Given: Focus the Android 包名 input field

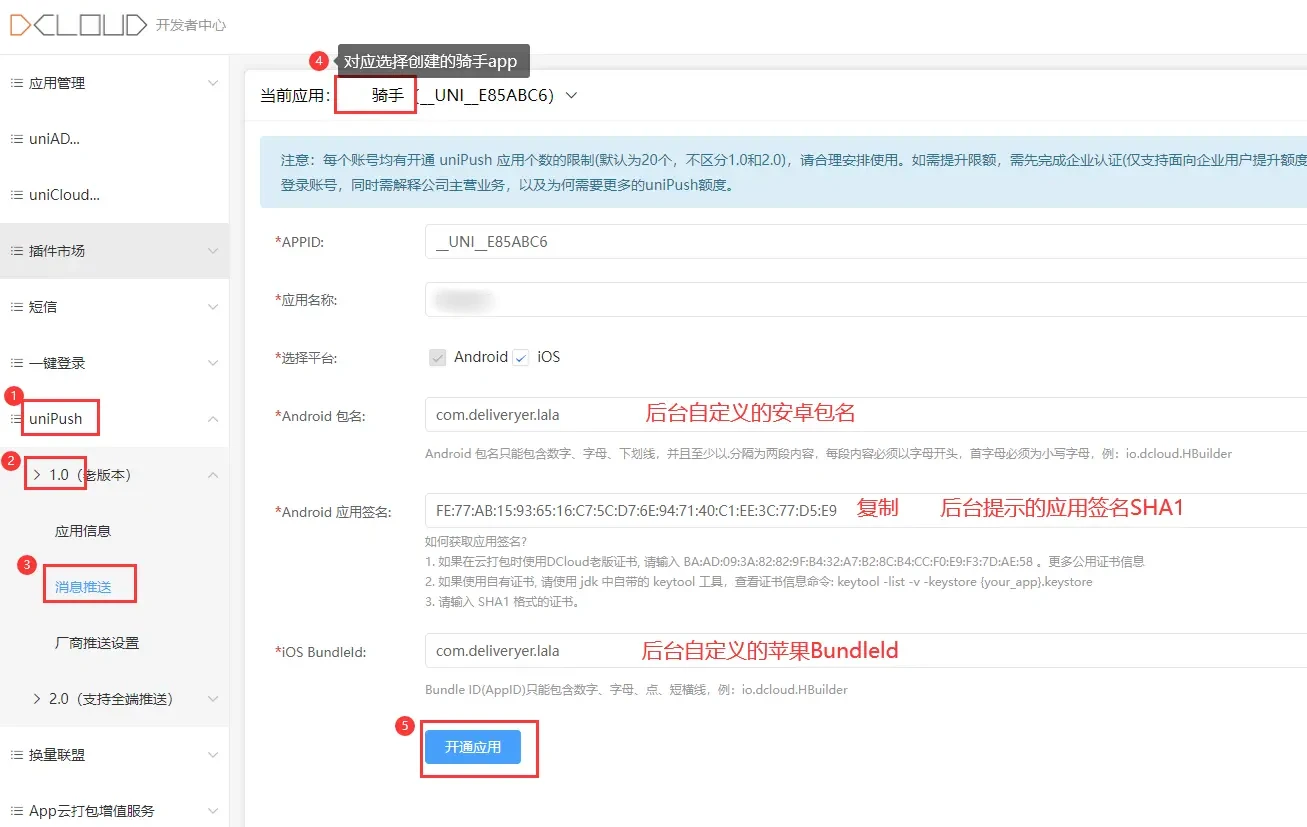Looking at the screenshot, I should point(866,414).
